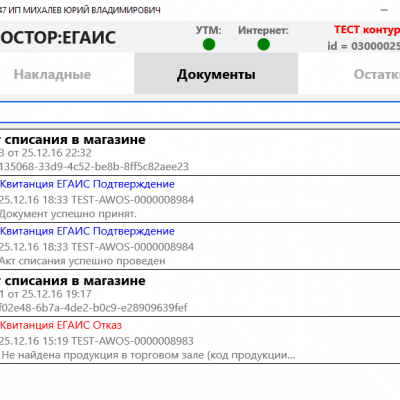Viewport: 400px width, 400px height.
Task: Click the Не найдена продукция error message
Action: (x=148, y=355)
